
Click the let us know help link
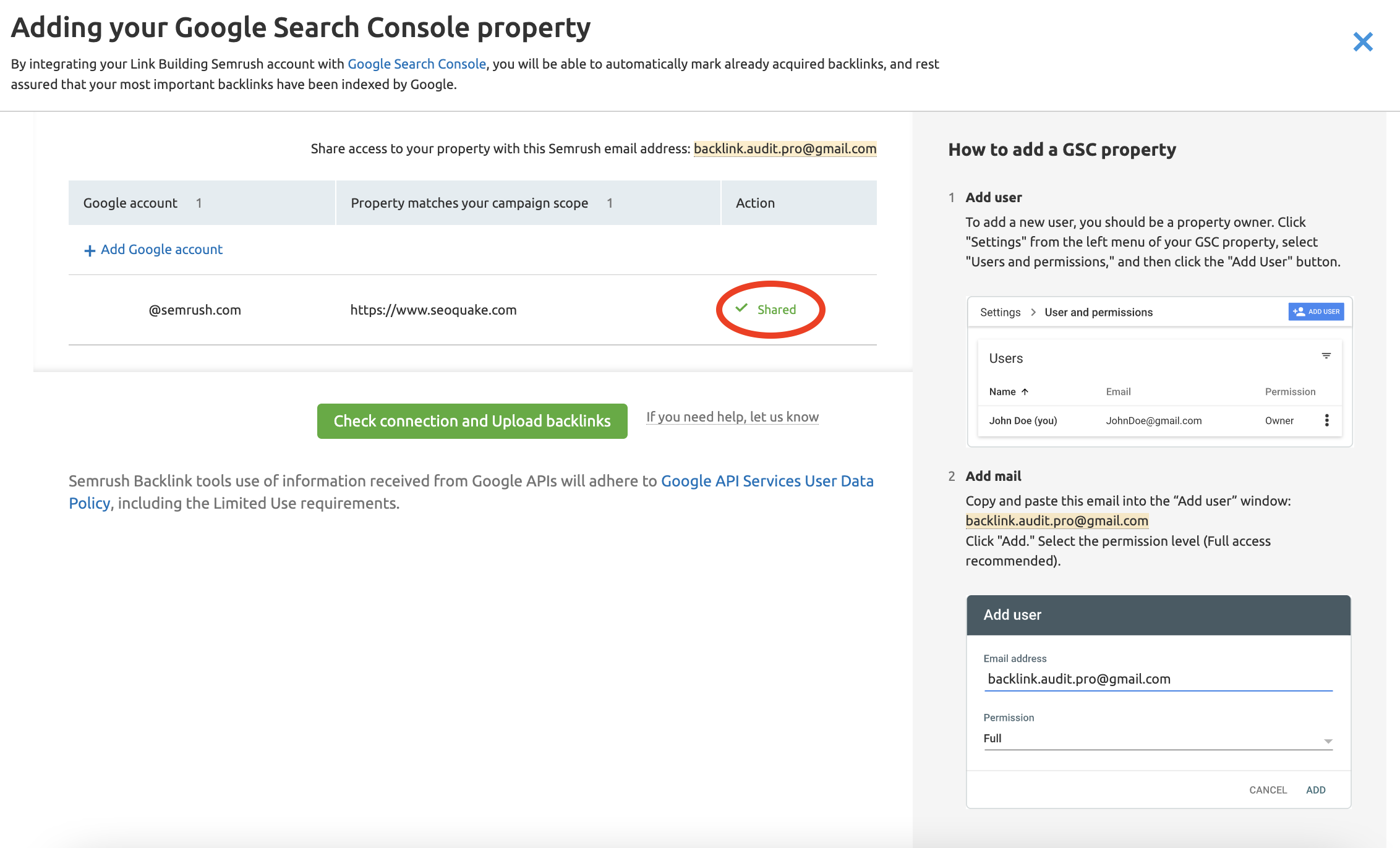coord(785,417)
